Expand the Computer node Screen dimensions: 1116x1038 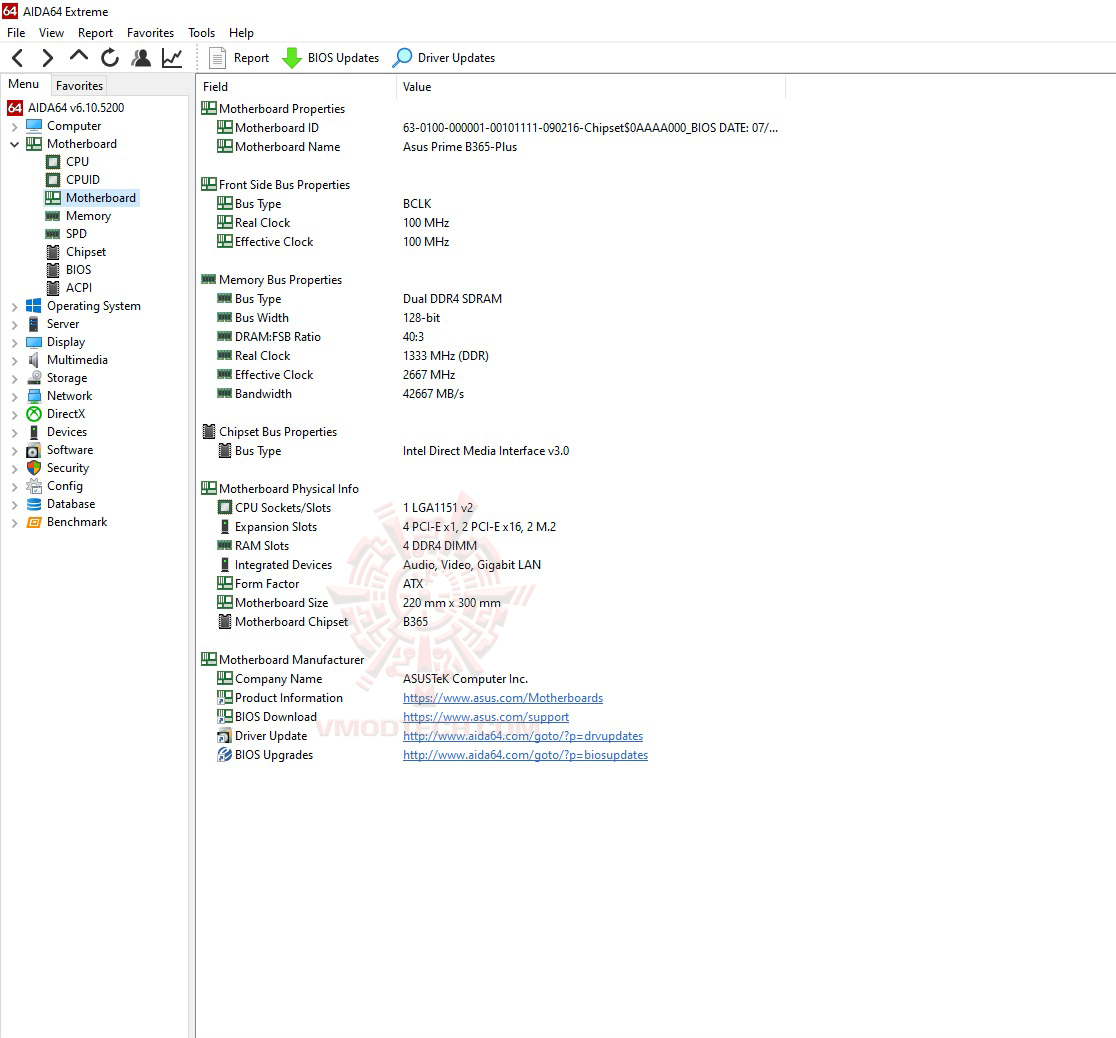(x=14, y=127)
